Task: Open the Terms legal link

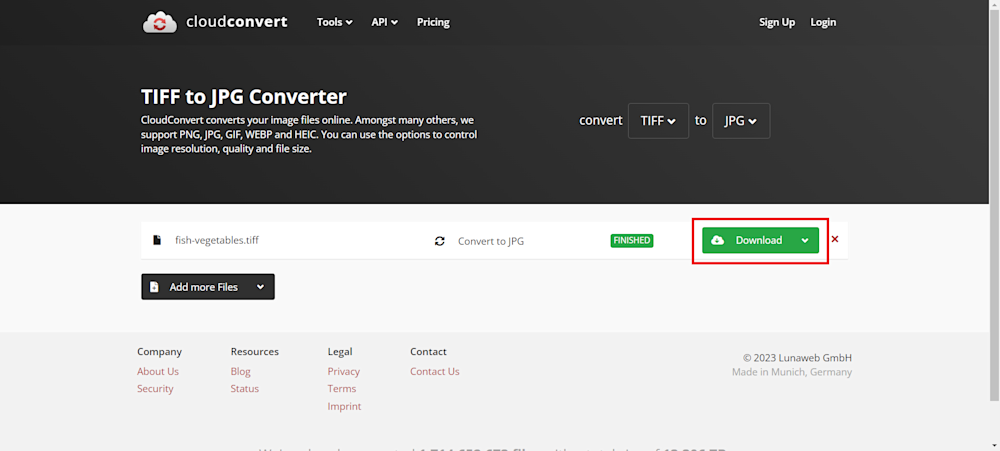Action: click(342, 388)
